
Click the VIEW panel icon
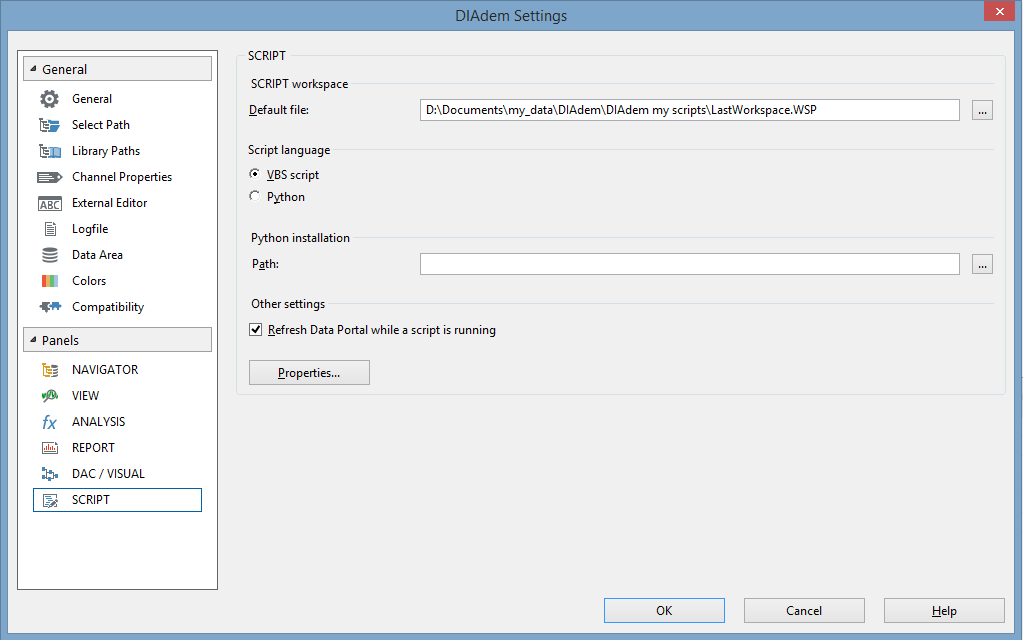[50, 396]
